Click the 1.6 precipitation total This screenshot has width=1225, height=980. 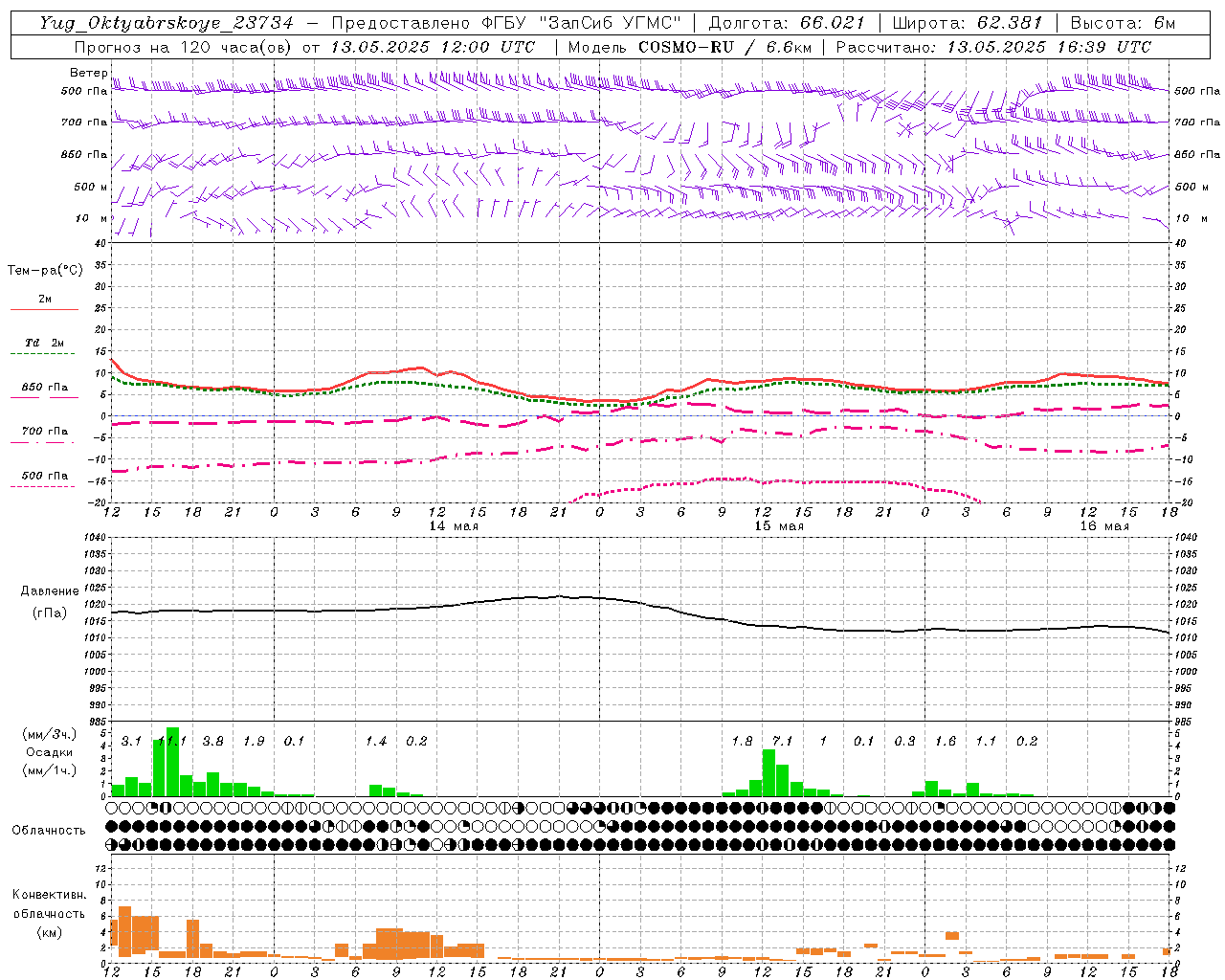[x=946, y=742]
